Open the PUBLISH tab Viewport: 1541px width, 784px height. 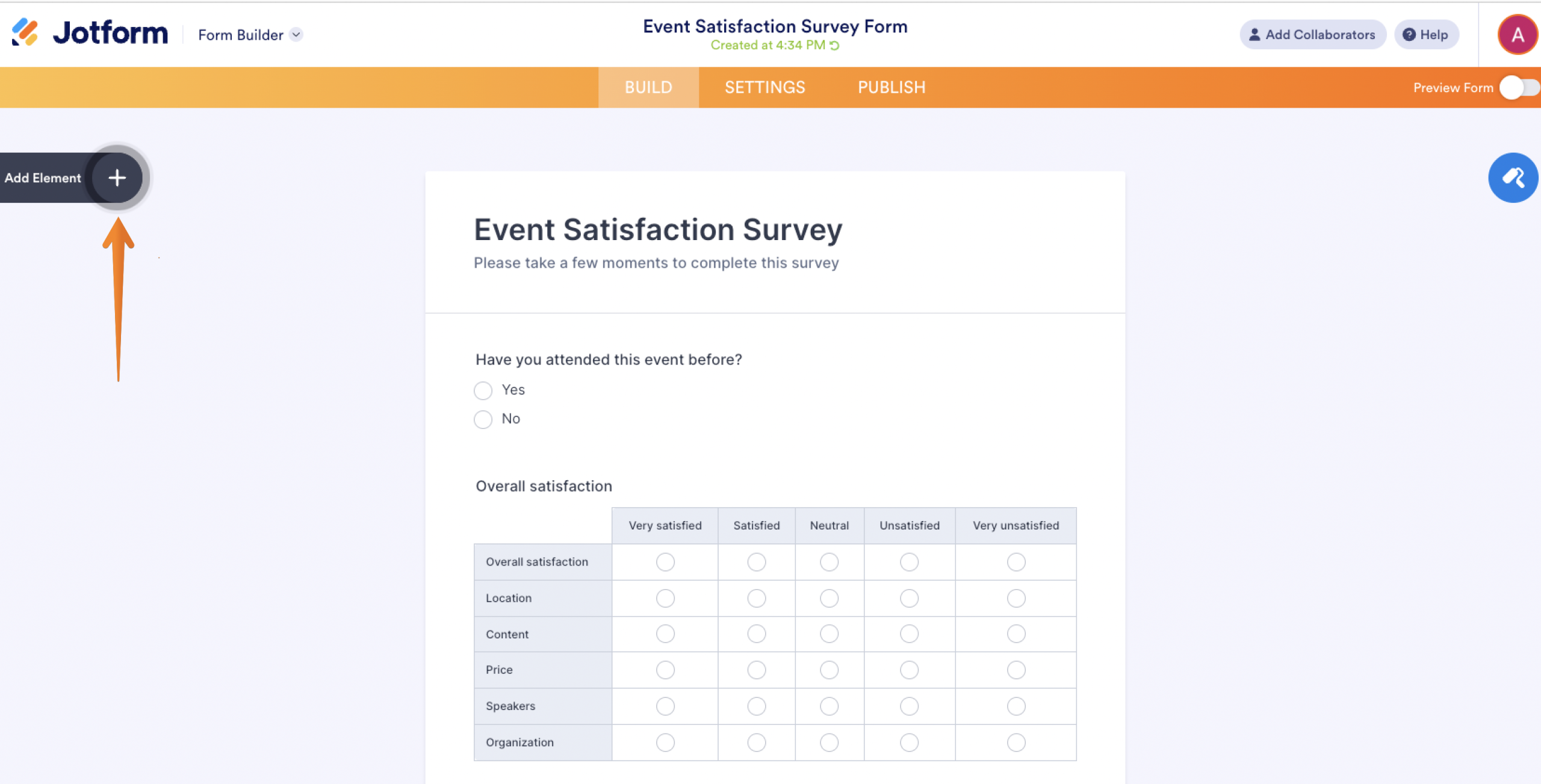tap(891, 87)
